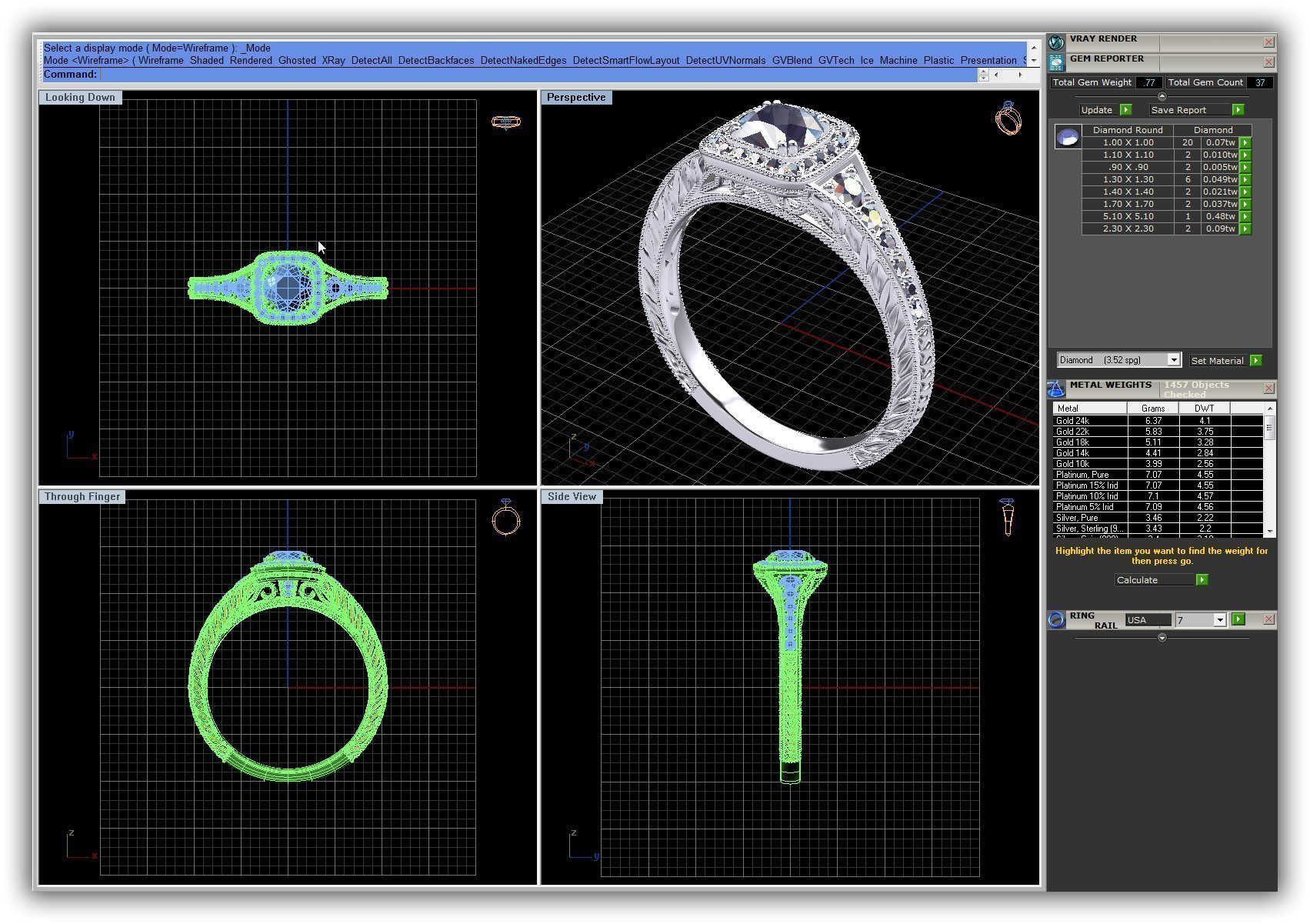The height and width of the screenshot is (924, 1310).
Task: Click green arrow on 1.10 X 1.10 row
Action: pos(1245,155)
